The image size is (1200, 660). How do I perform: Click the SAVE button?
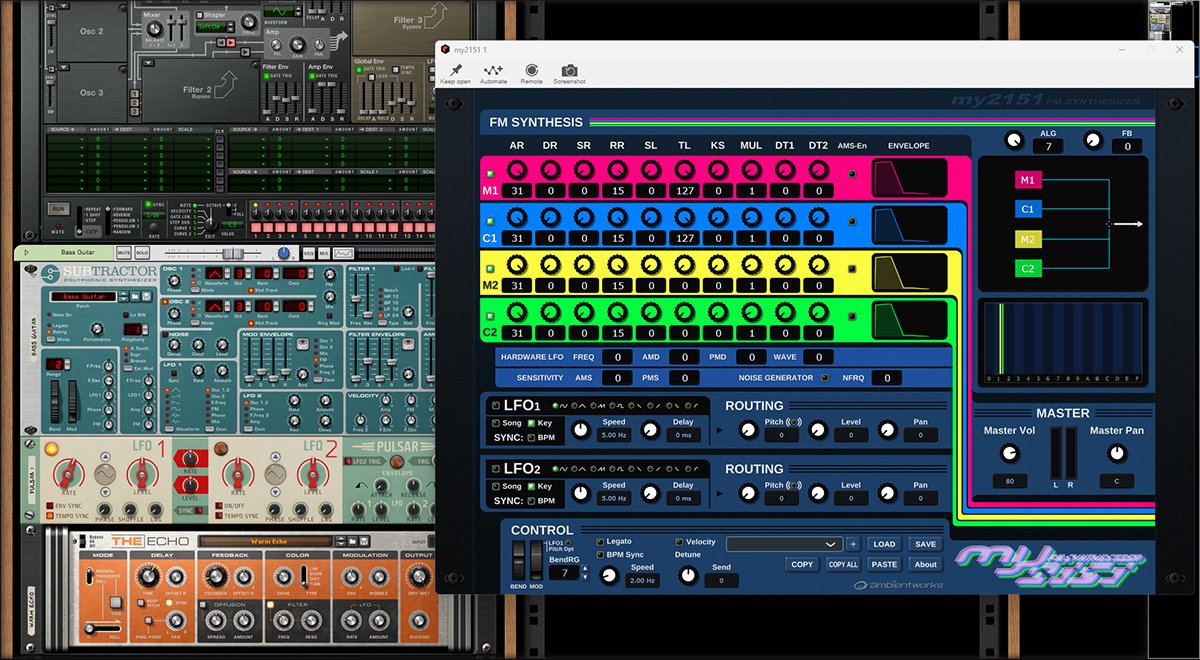click(x=925, y=544)
